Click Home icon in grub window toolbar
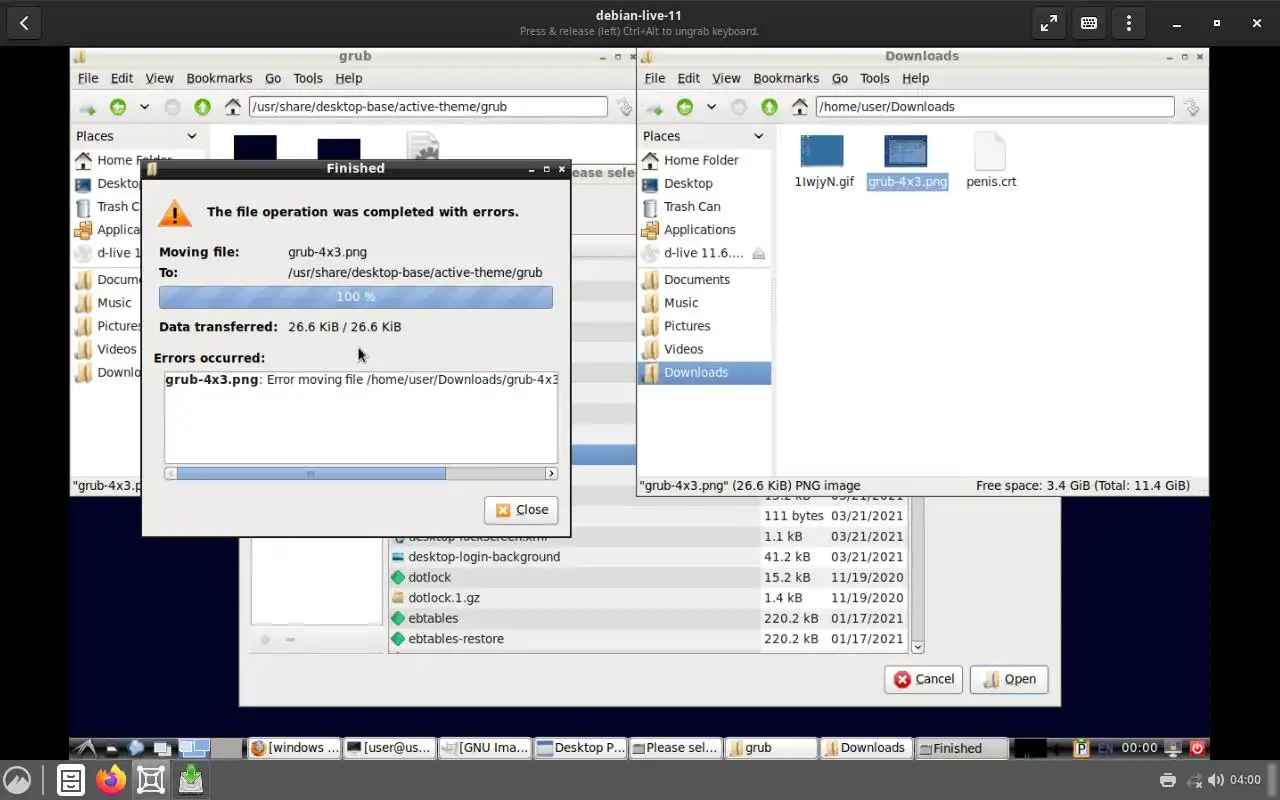Viewport: 1280px width, 800px height. [x=233, y=107]
